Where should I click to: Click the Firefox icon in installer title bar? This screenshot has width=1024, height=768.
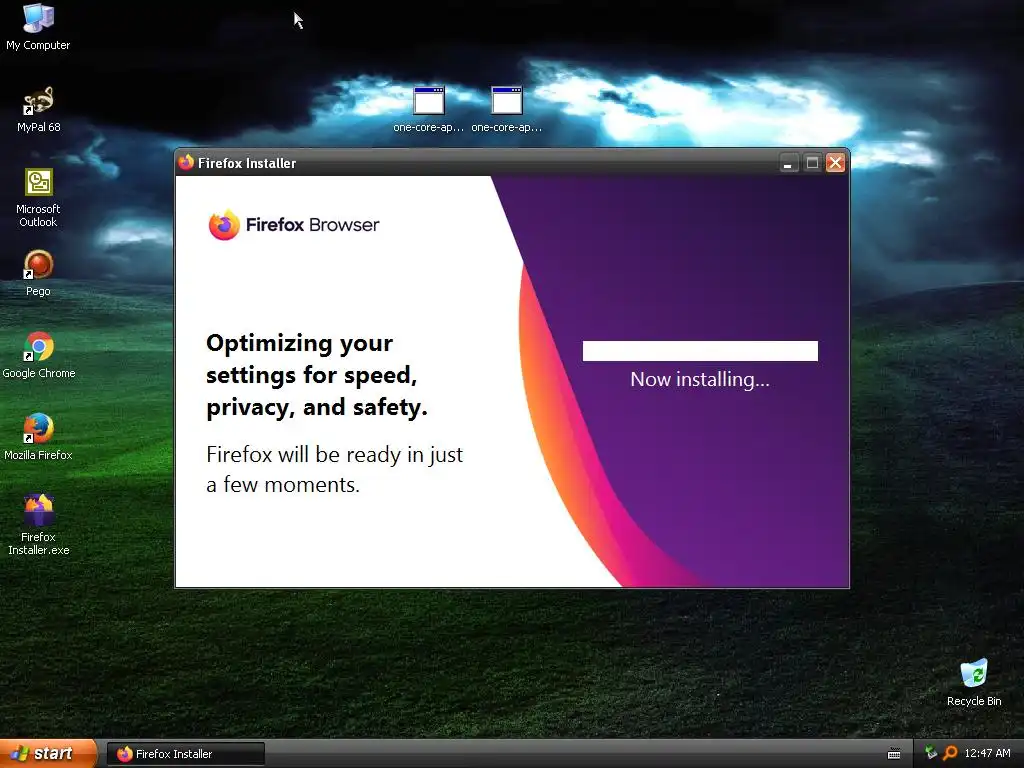(x=186, y=162)
